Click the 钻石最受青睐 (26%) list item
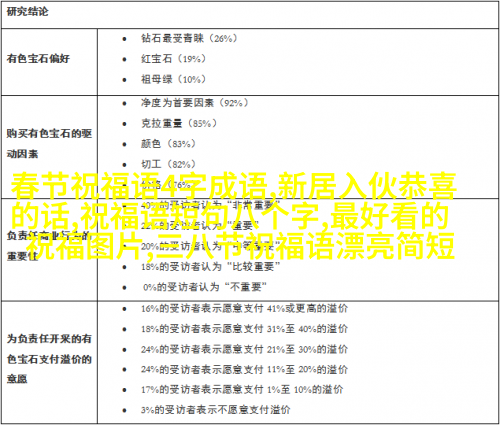 tap(189, 38)
